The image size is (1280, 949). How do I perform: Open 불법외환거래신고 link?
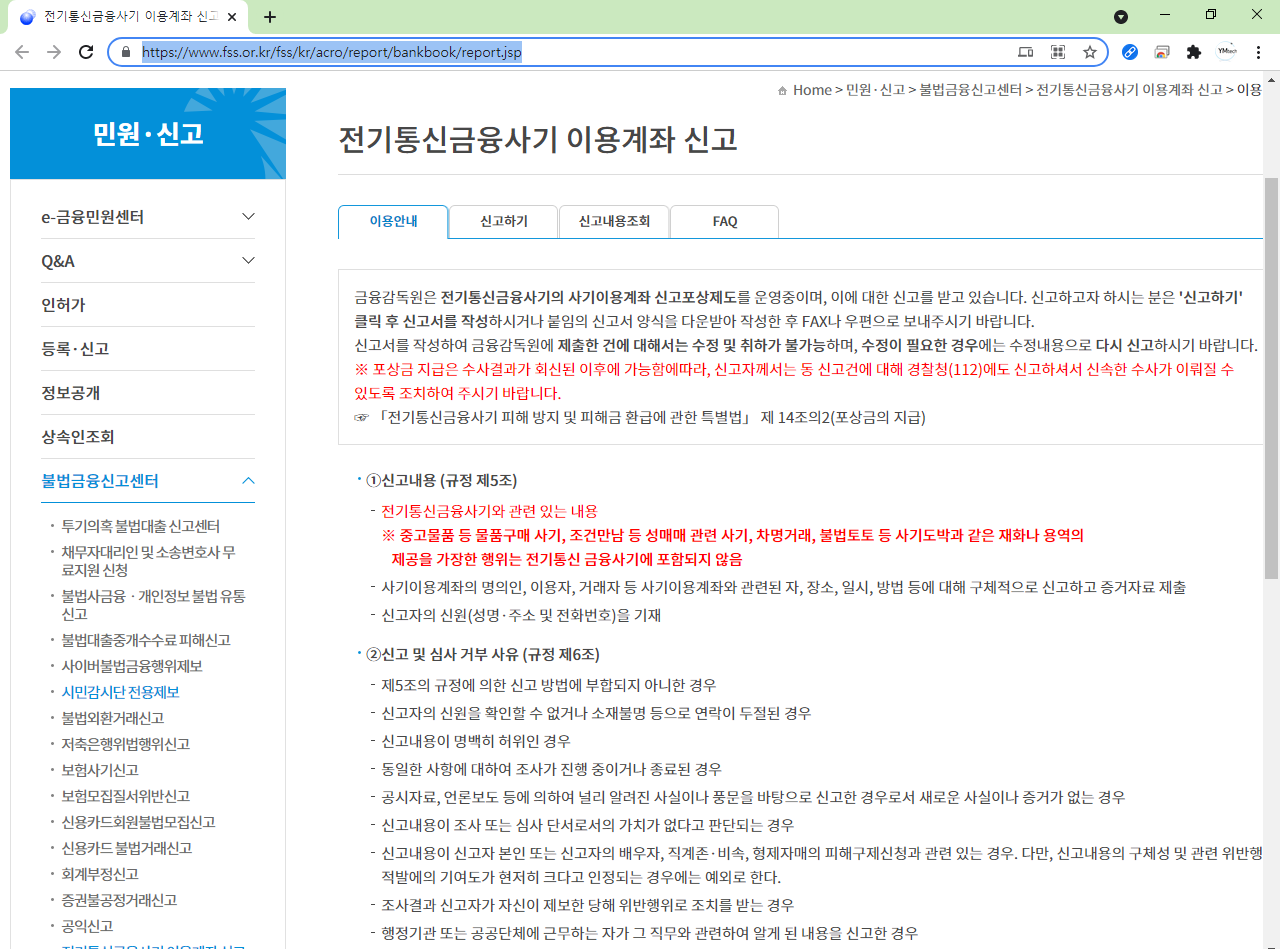[x=113, y=718]
